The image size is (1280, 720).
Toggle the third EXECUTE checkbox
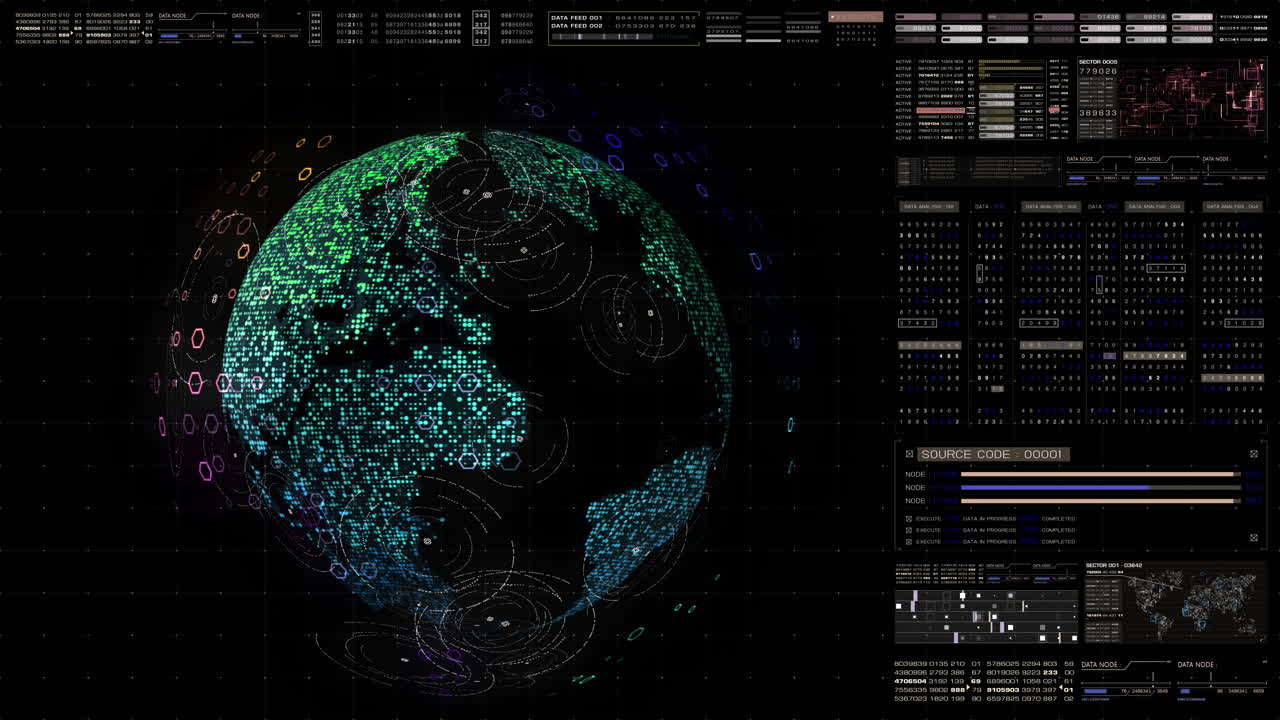coord(908,541)
